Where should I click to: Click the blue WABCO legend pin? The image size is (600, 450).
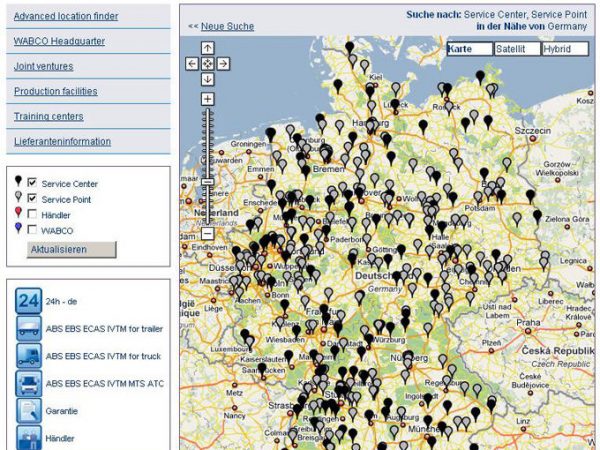click(18, 228)
